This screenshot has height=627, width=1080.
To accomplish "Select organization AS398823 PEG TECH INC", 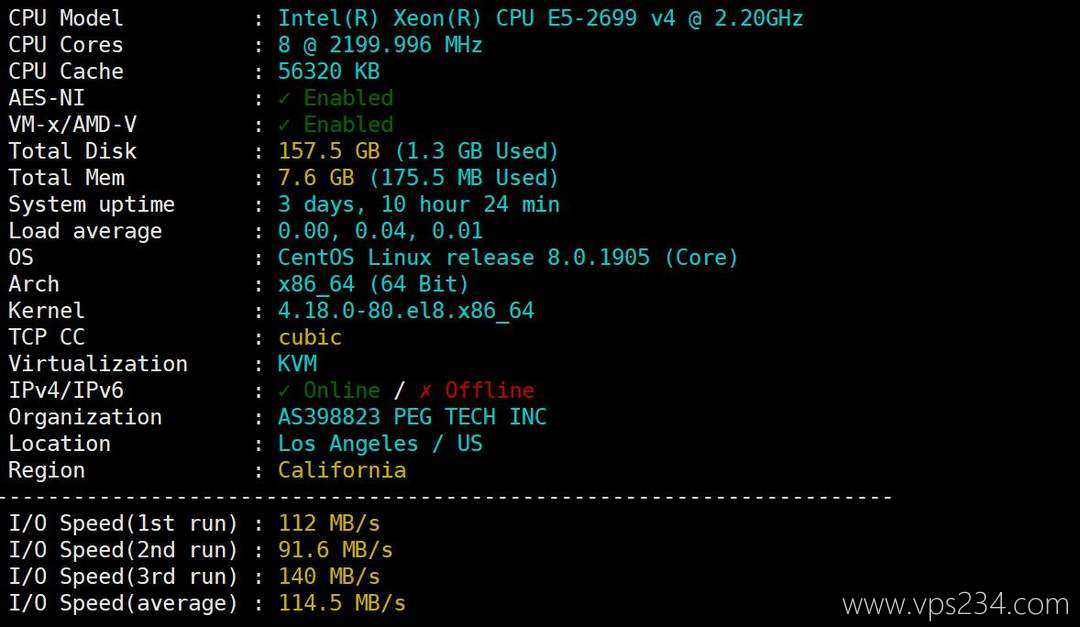I will [x=412, y=417].
